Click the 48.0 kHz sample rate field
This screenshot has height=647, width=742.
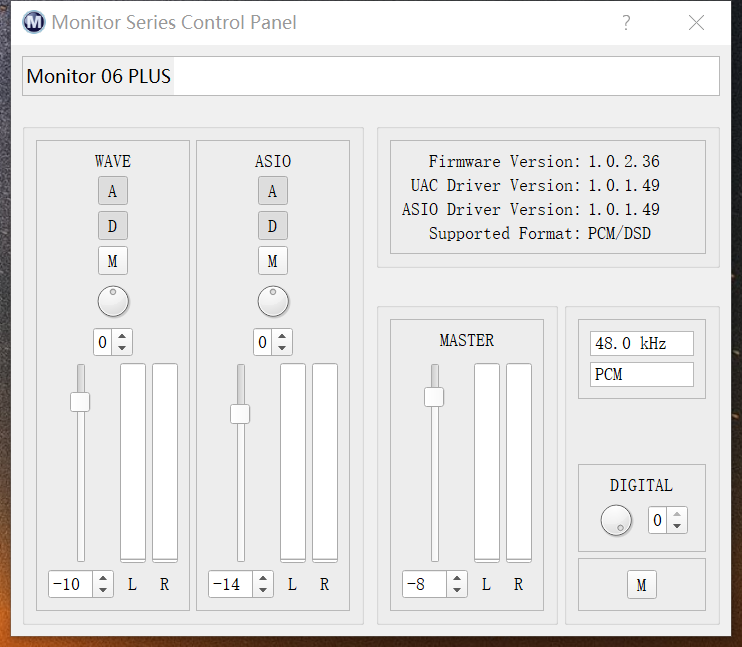[641, 344]
